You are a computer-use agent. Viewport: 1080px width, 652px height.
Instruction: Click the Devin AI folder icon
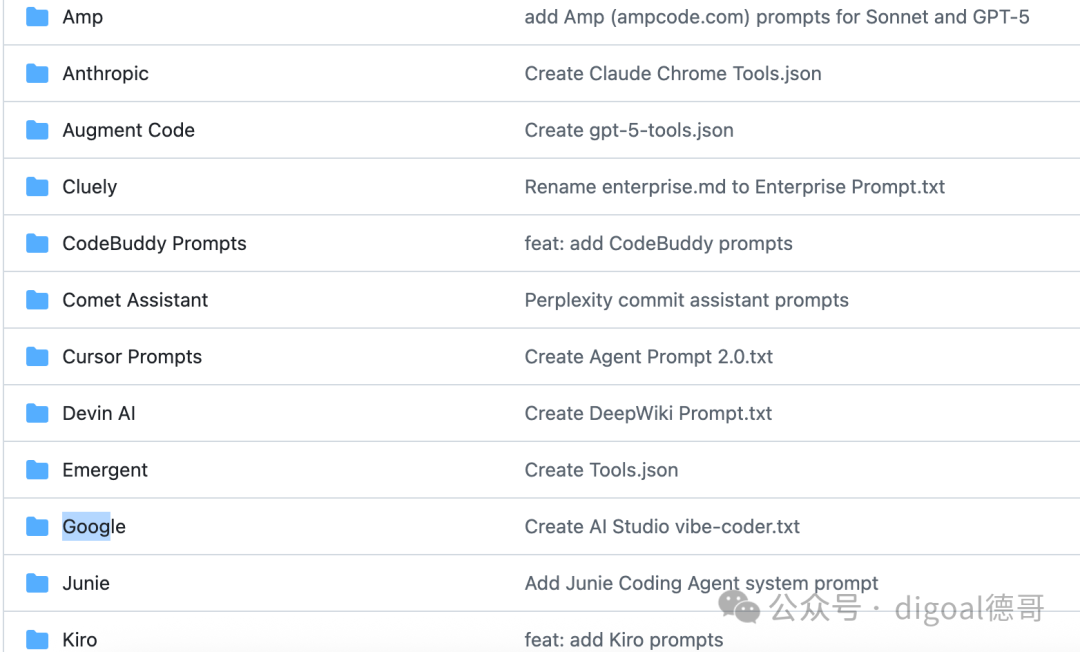click(x=37, y=412)
